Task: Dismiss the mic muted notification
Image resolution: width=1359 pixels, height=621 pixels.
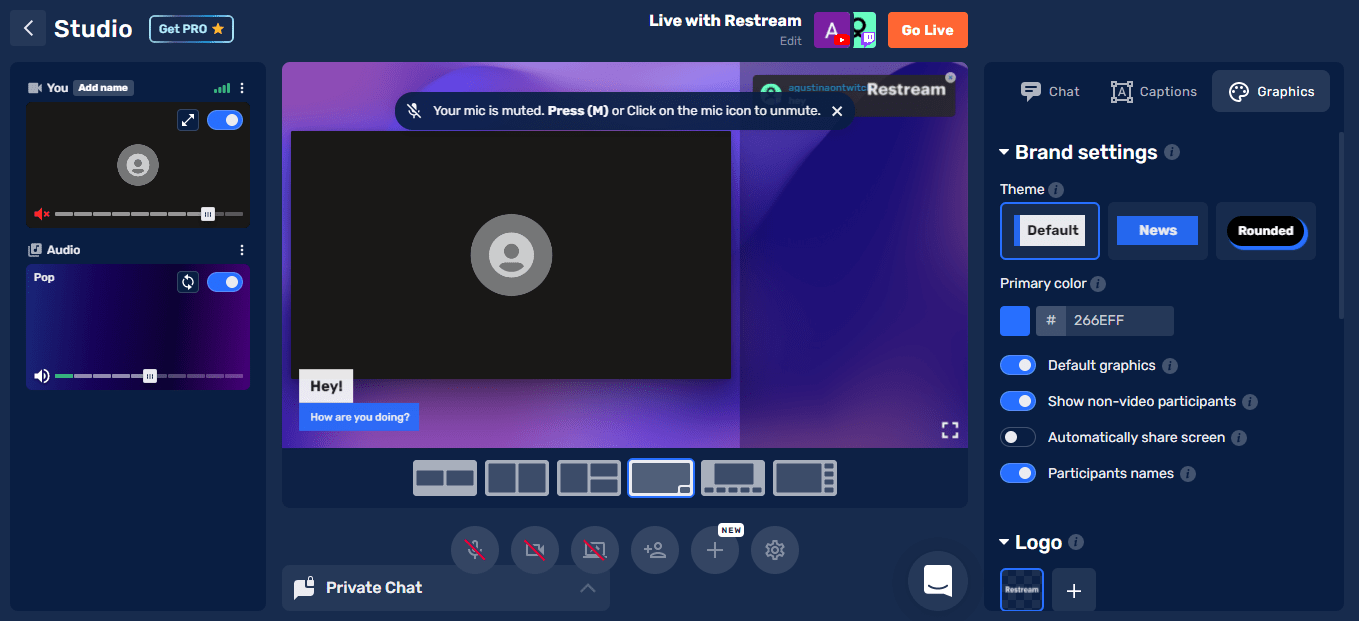Action: tap(838, 111)
